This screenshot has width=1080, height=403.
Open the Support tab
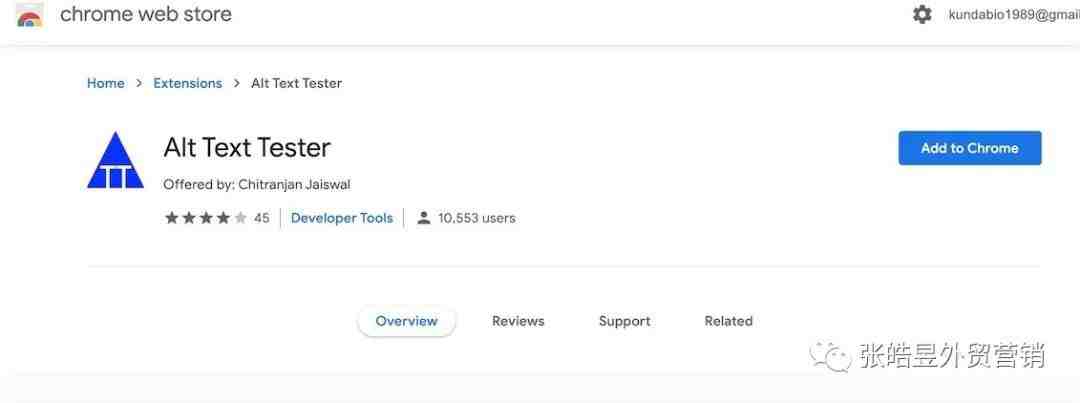pyautogui.click(x=624, y=321)
